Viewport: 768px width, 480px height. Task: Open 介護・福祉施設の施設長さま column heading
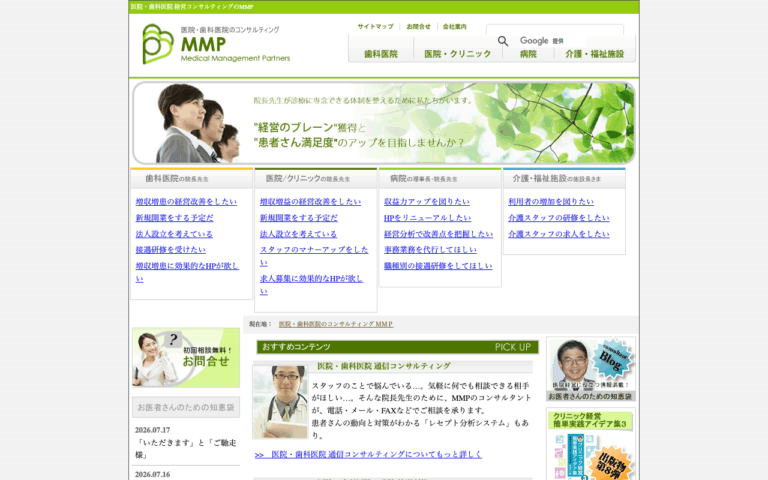[x=564, y=179]
